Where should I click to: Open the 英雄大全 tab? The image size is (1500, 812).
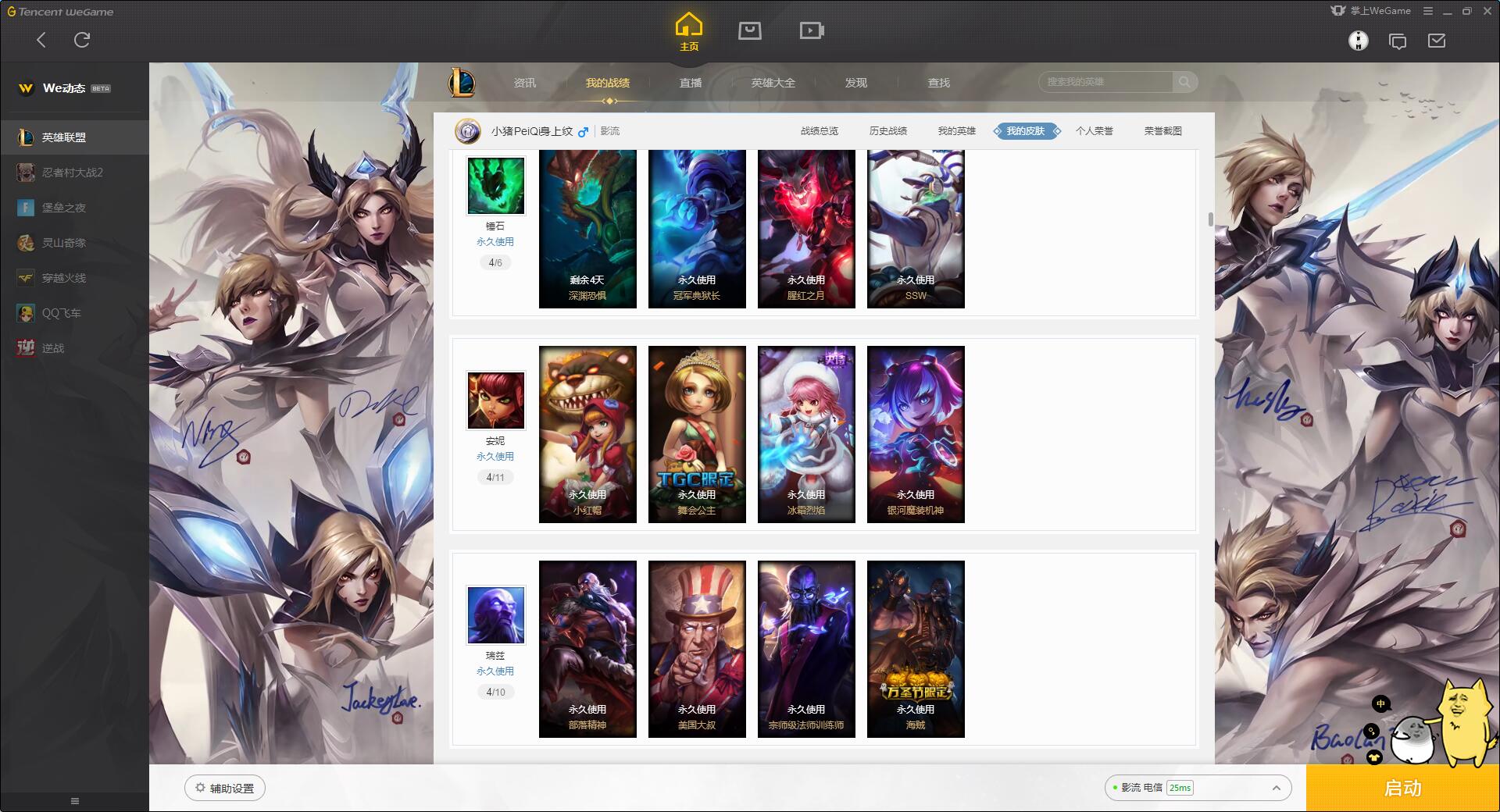click(x=773, y=83)
